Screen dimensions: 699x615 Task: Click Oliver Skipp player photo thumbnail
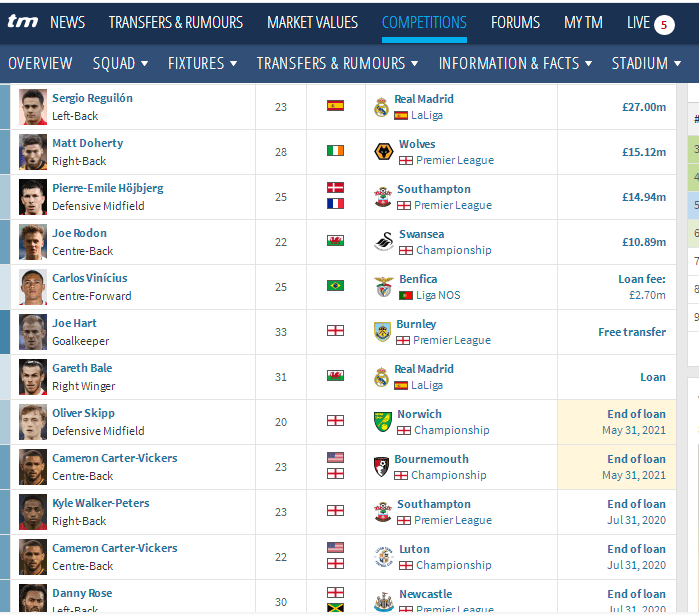coord(33,422)
